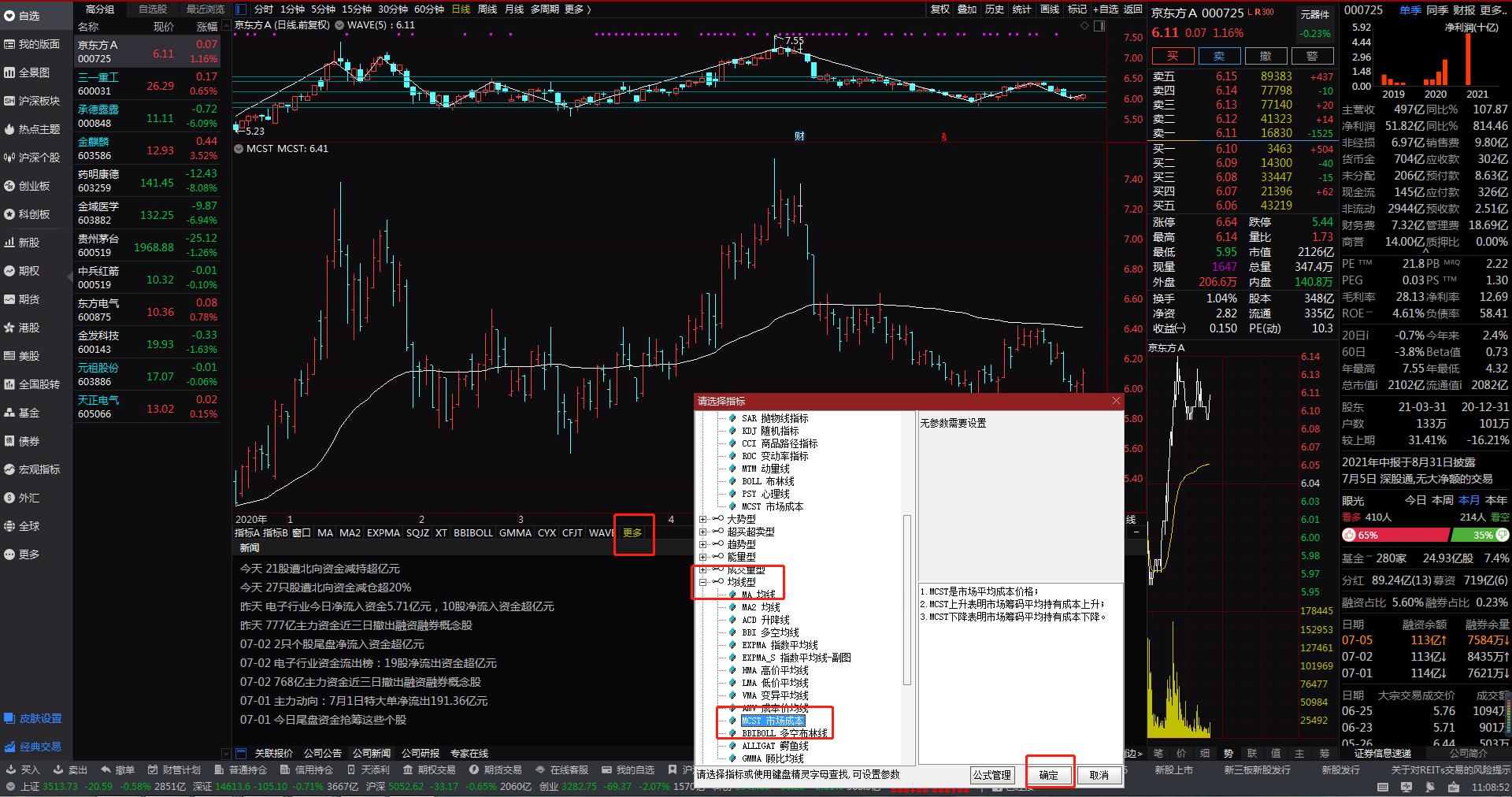Collapse the 均线型 indicator category
The image size is (1512, 797).
[x=703, y=583]
